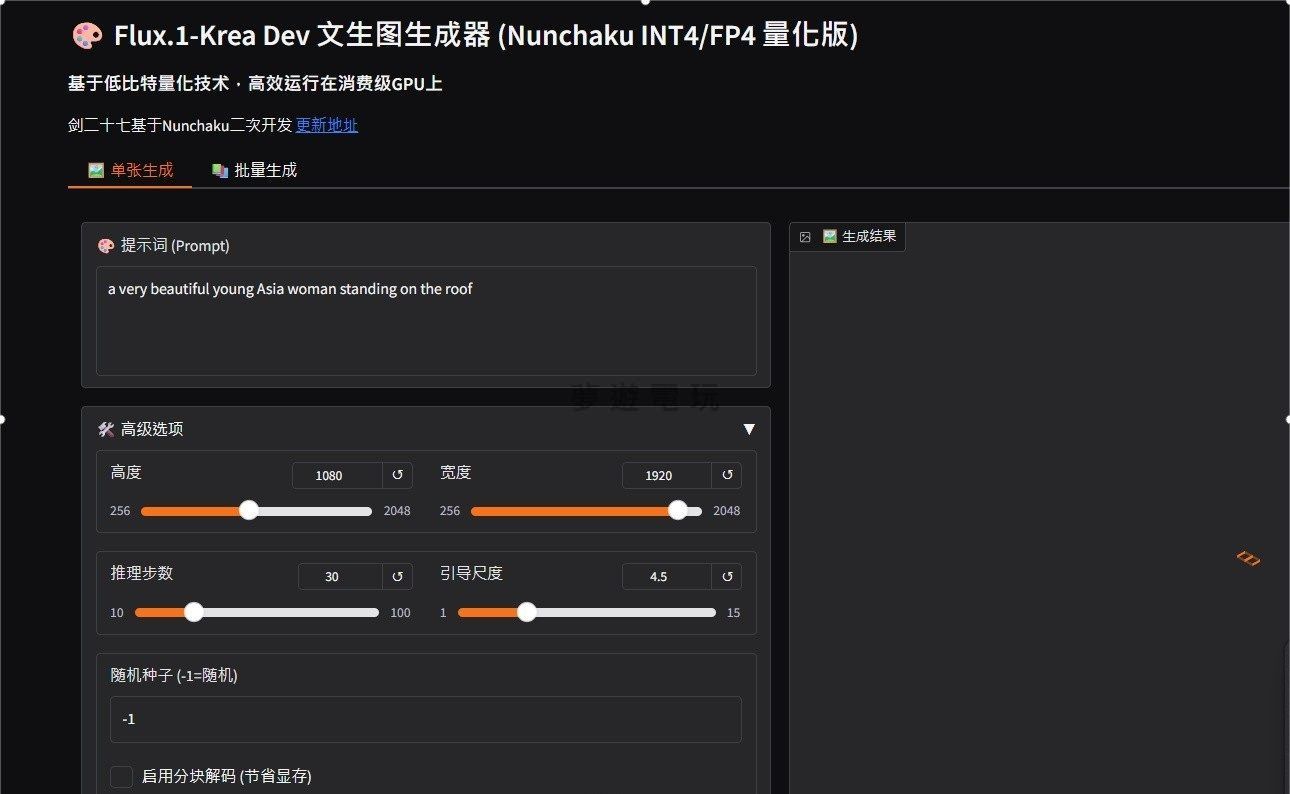
Task: Select the 单张生成 tab
Action: [131, 170]
